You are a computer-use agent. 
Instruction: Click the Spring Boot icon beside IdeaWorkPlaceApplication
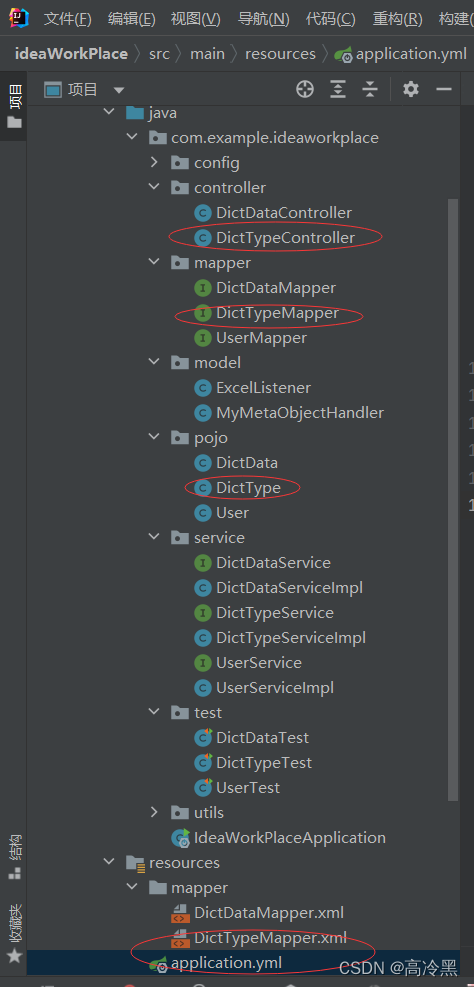tap(181, 838)
